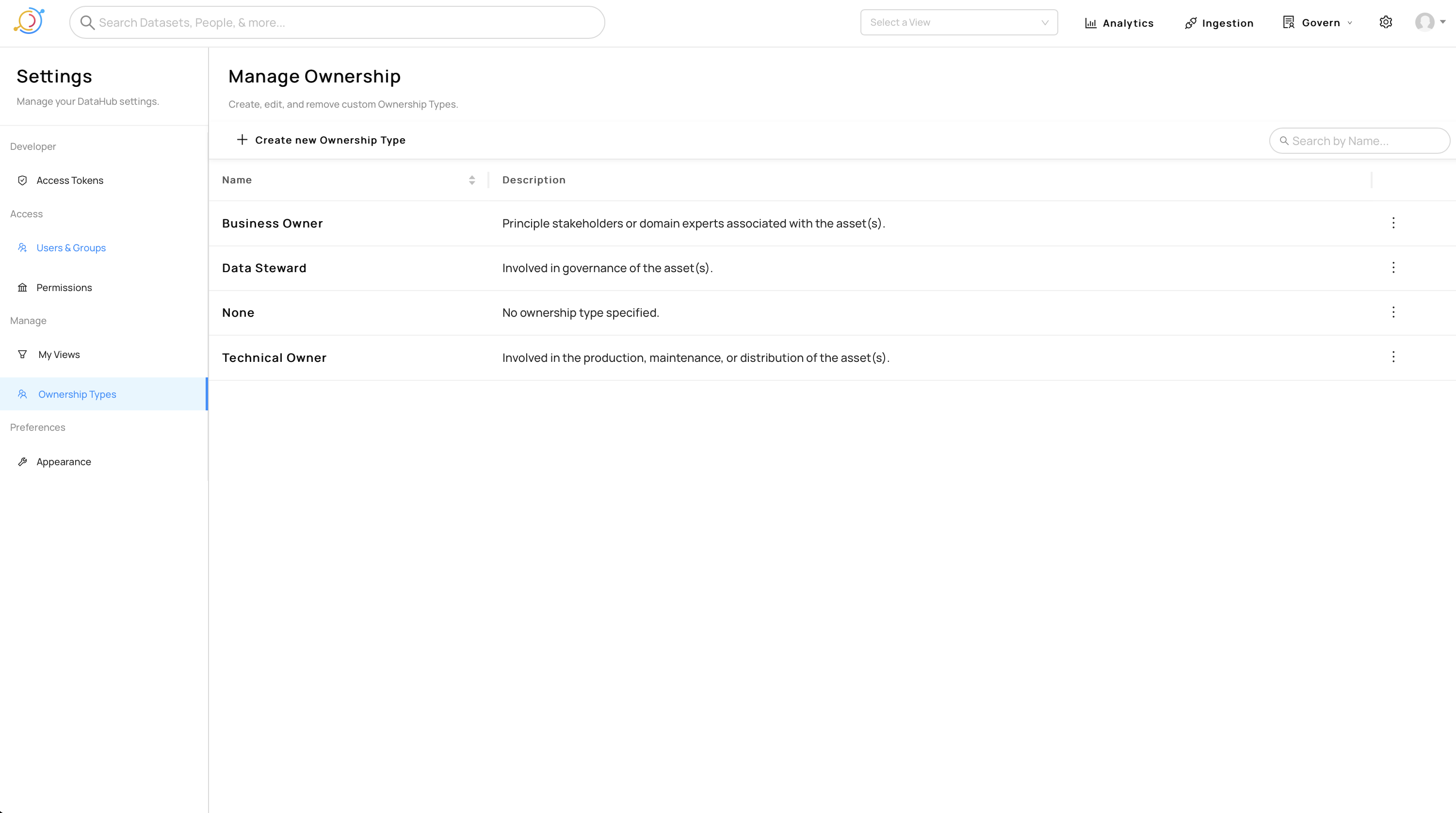
Task: Expand the Govern menu chevron
Action: (x=1350, y=23)
